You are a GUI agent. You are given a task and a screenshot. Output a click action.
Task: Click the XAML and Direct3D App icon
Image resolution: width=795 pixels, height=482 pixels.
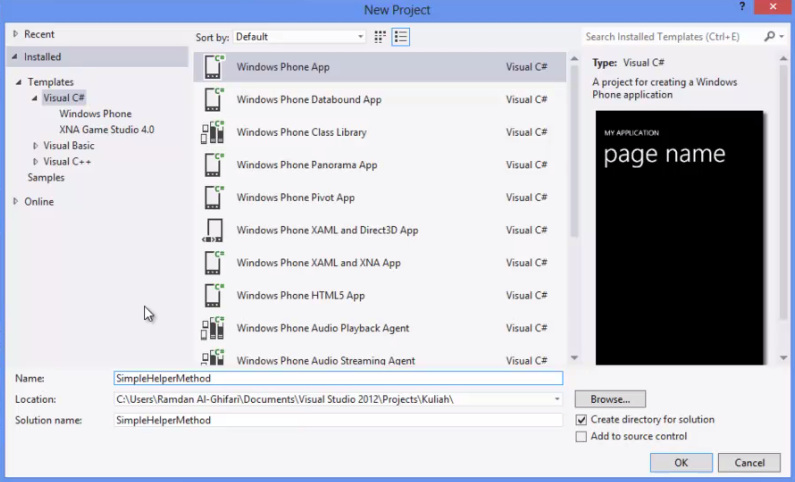pos(213,230)
